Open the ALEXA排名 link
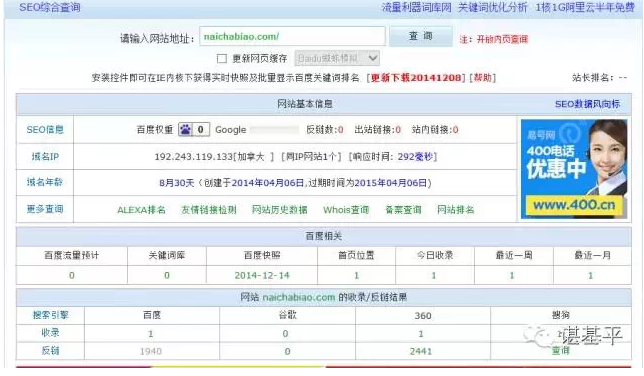 coord(141,210)
